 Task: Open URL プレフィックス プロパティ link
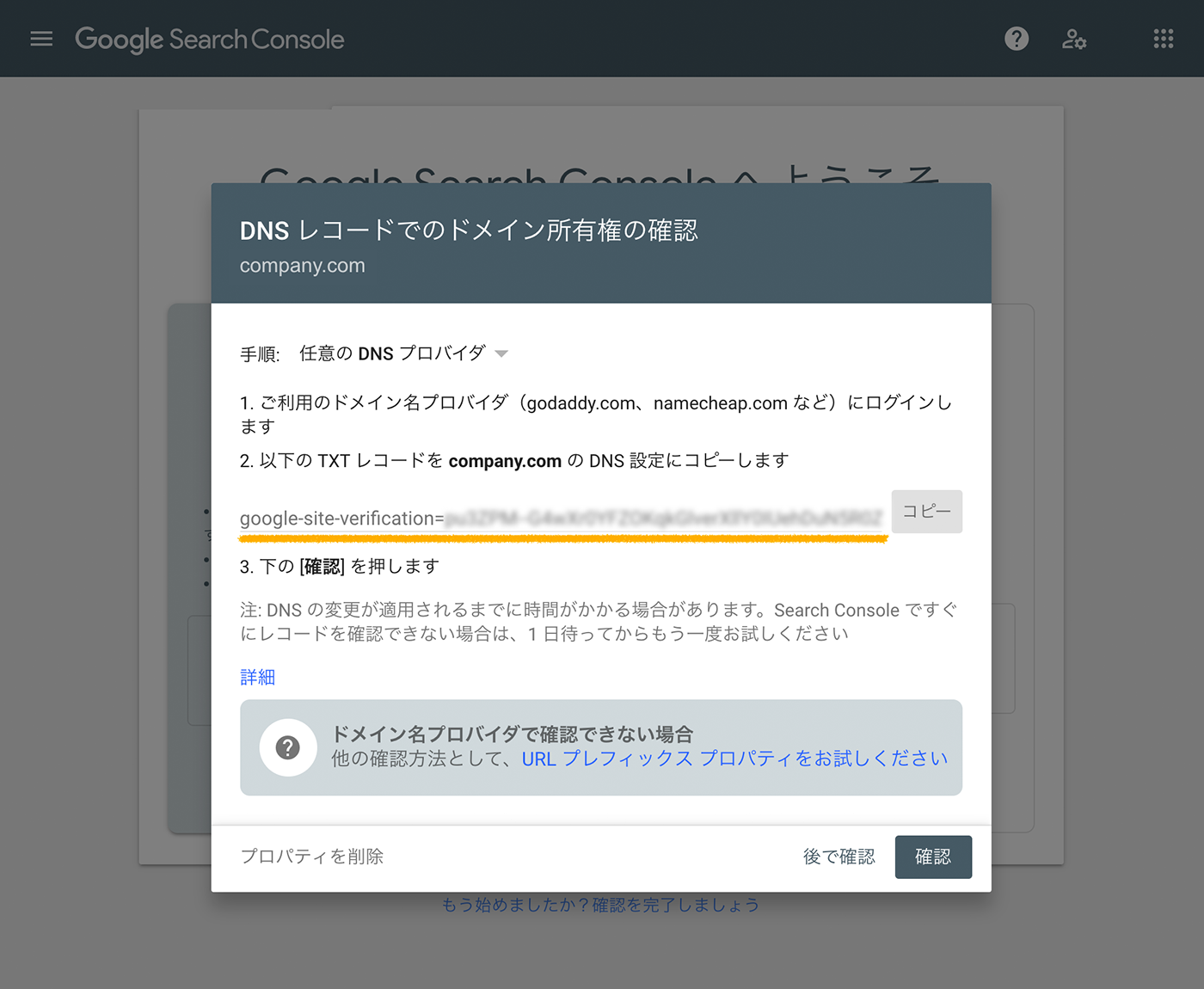click(734, 759)
